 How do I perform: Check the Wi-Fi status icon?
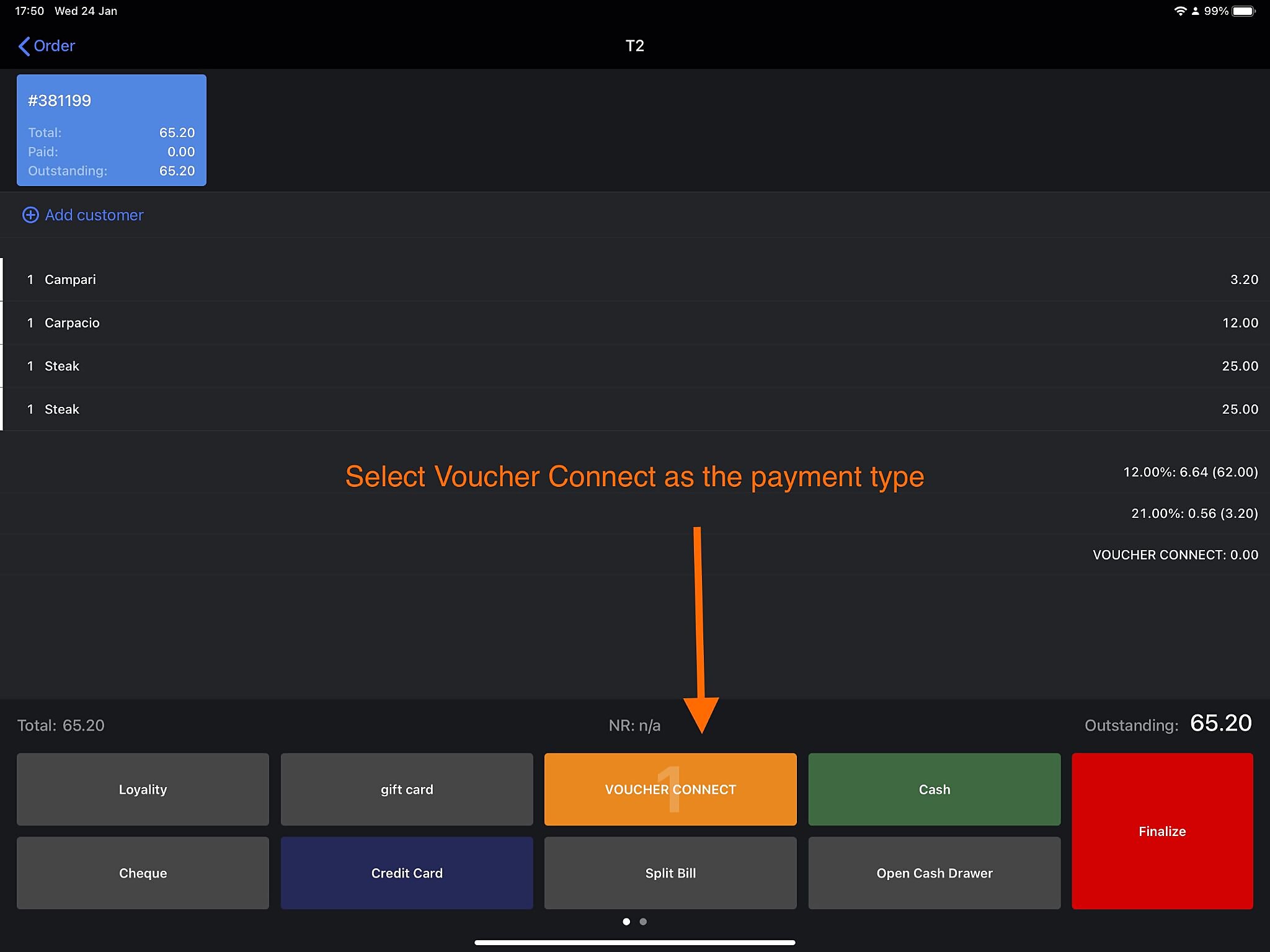(x=1179, y=11)
